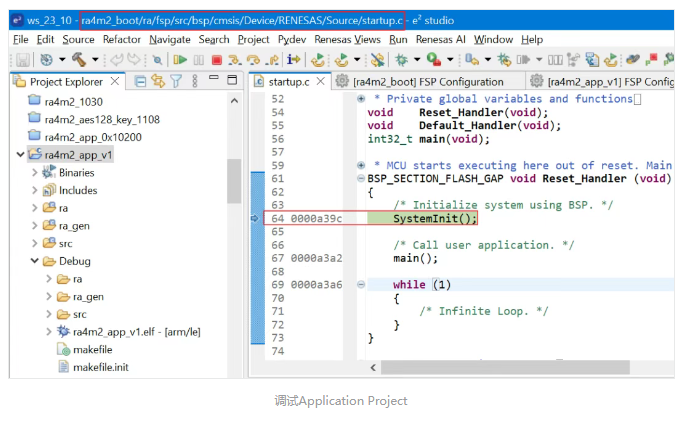Open dropdown next to Debug bug icon
The image size is (683, 424).
(x=417, y=60)
